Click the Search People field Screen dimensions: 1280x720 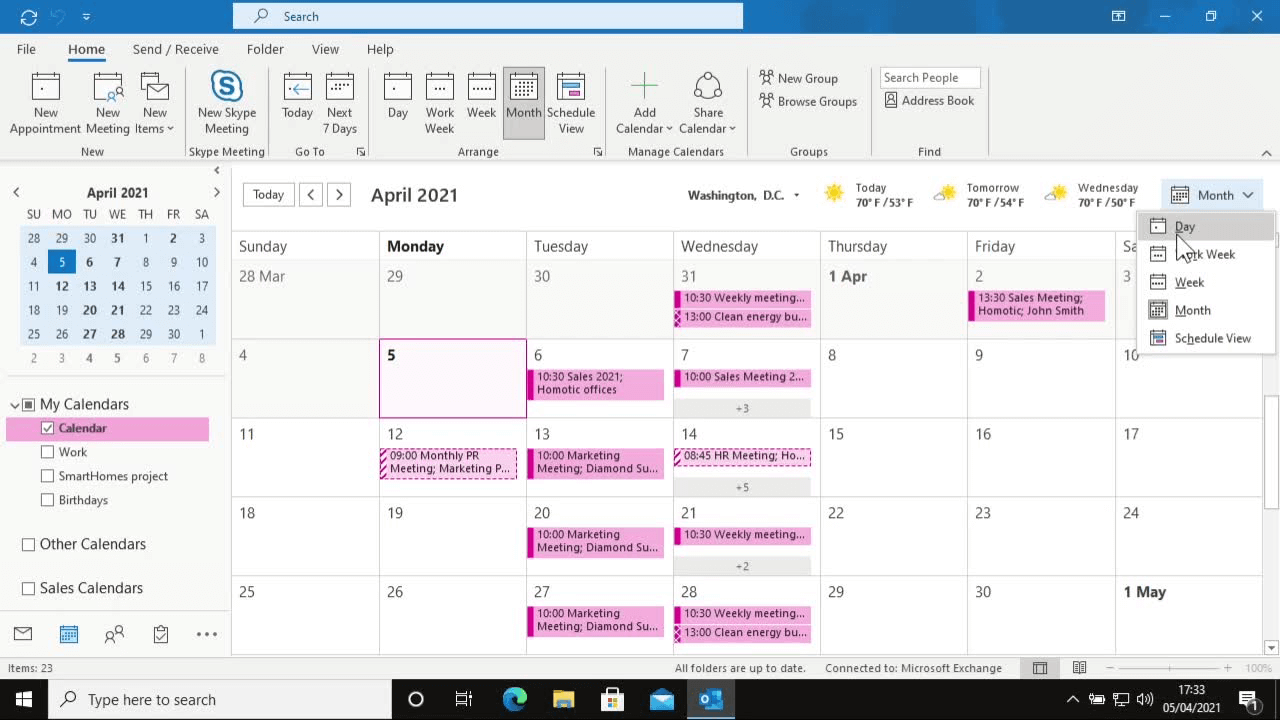929,77
